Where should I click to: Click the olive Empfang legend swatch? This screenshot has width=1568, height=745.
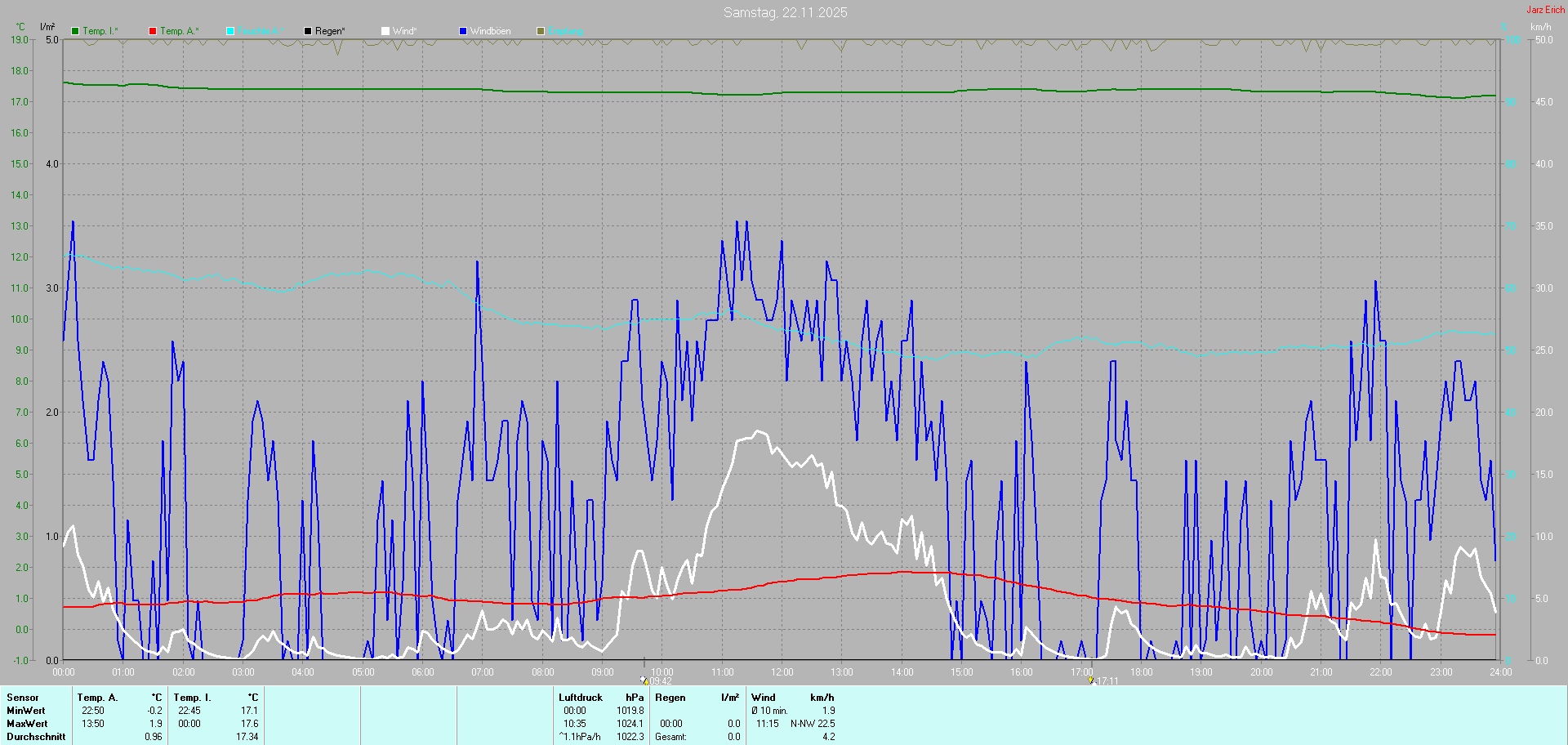click(x=541, y=31)
